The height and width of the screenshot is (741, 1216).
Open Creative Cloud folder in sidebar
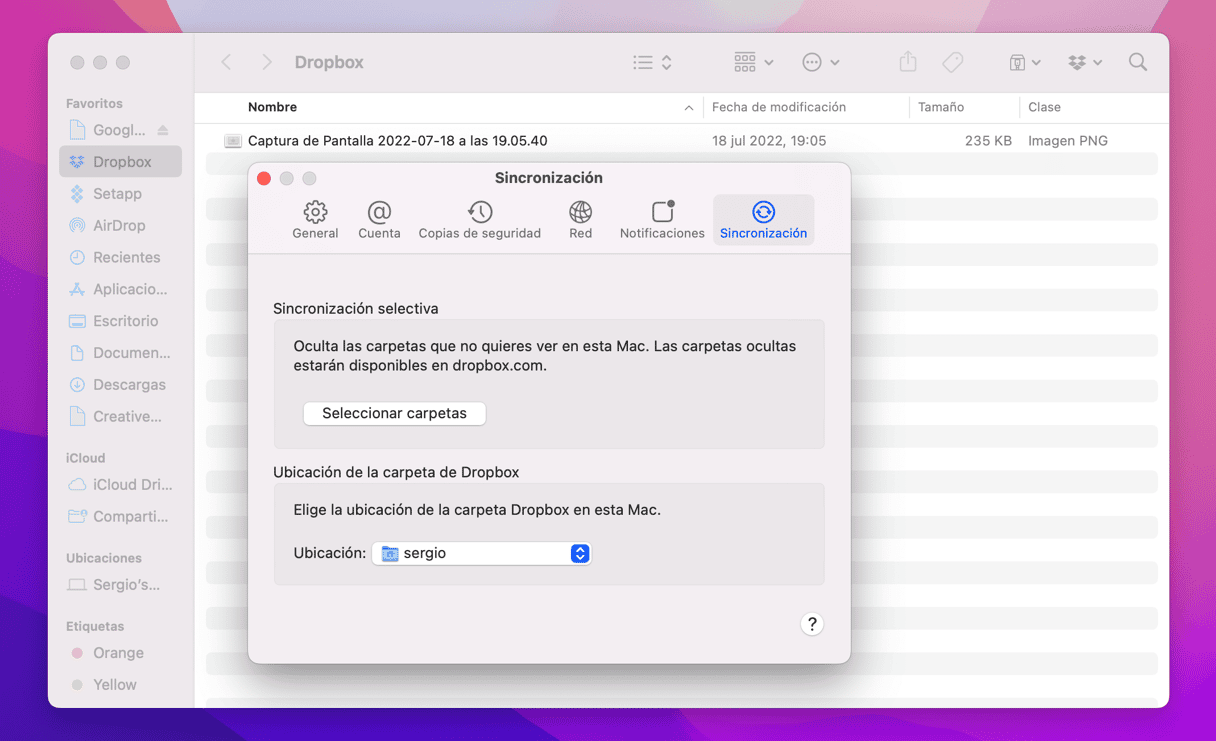(121, 417)
